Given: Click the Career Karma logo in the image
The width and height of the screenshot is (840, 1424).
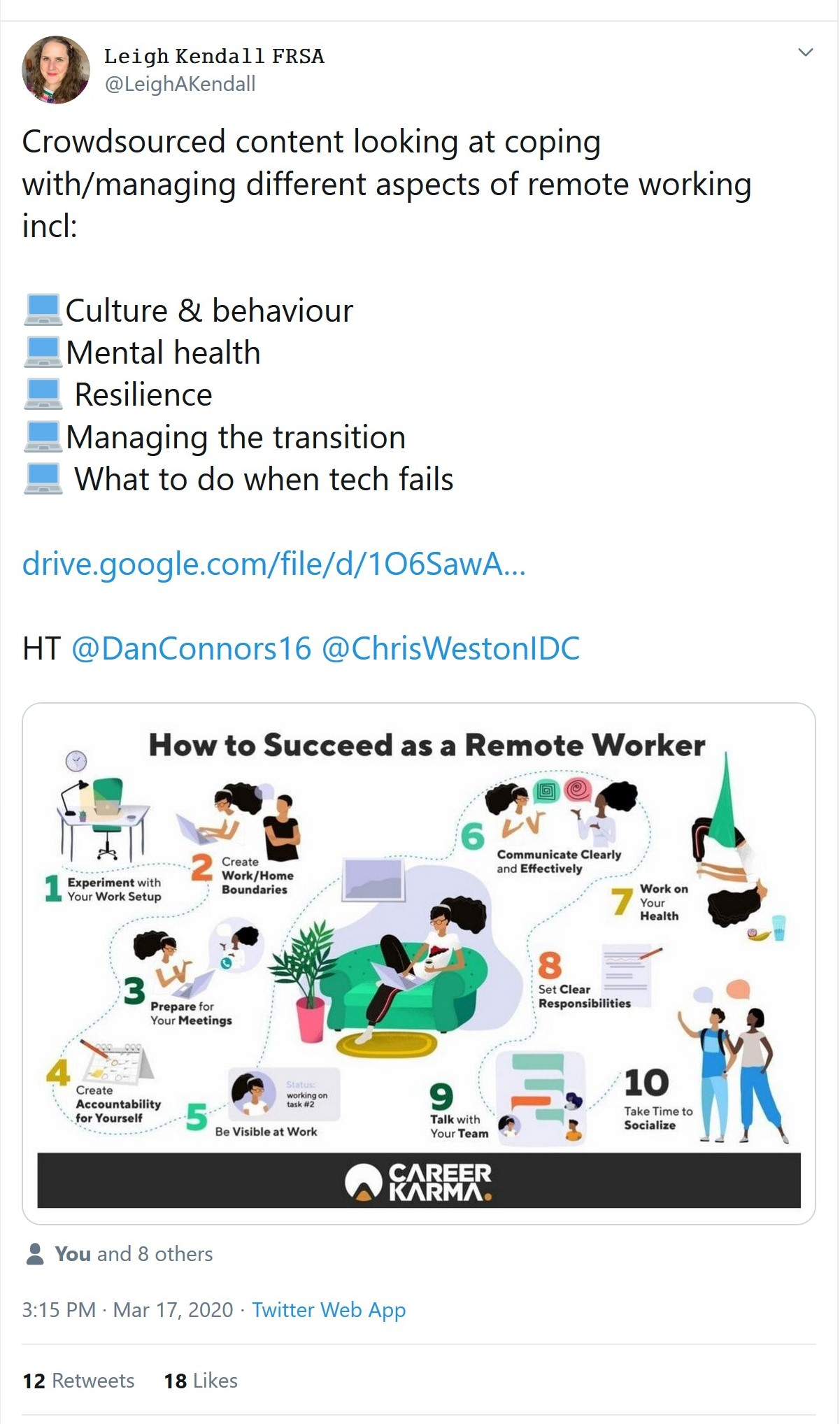Looking at the screenshot, I should click(419, 1181).
